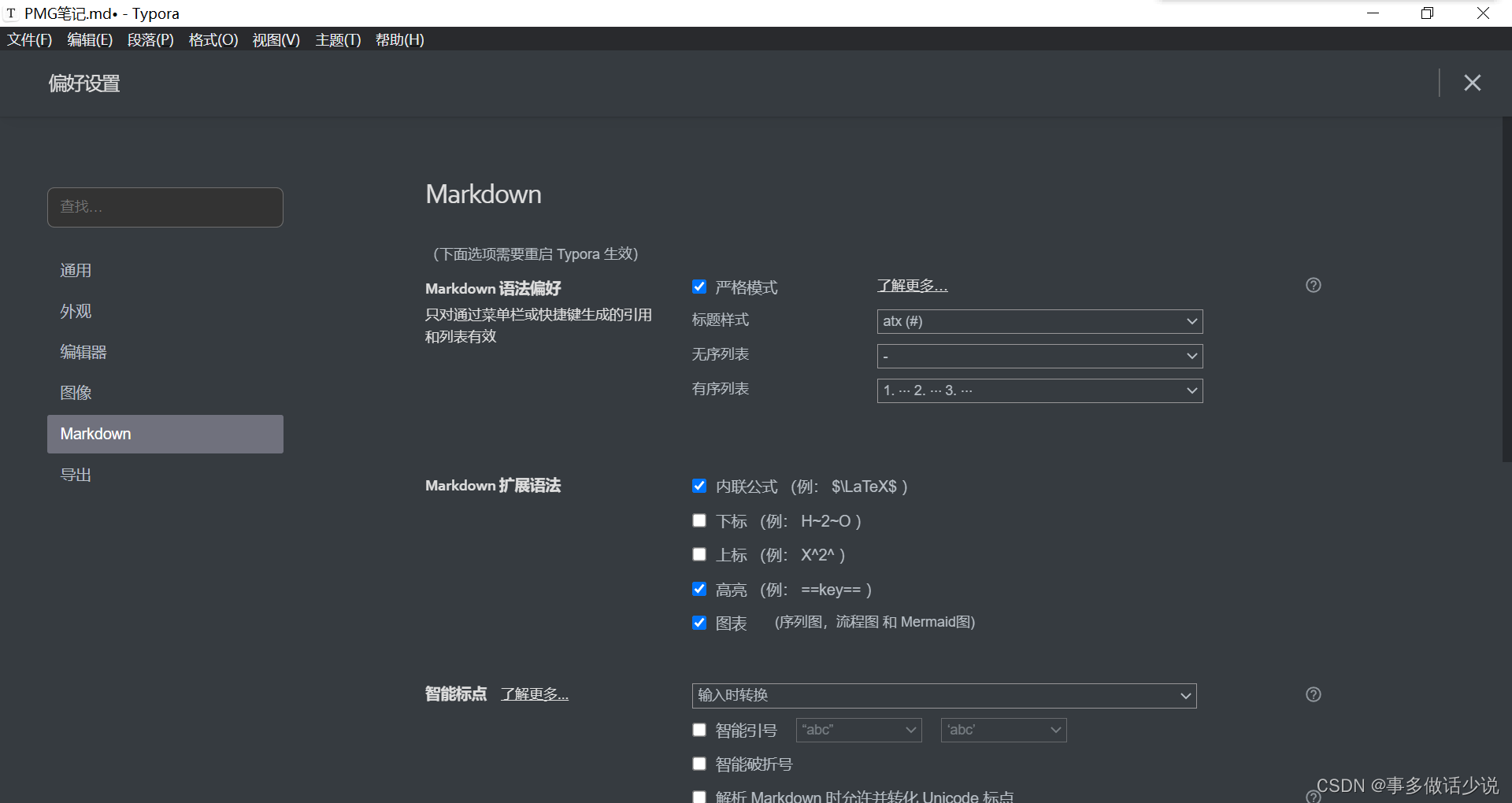Minimize the Typora window
The width and height of the screenshot is (1512, 803).
tap(1373, 13)
